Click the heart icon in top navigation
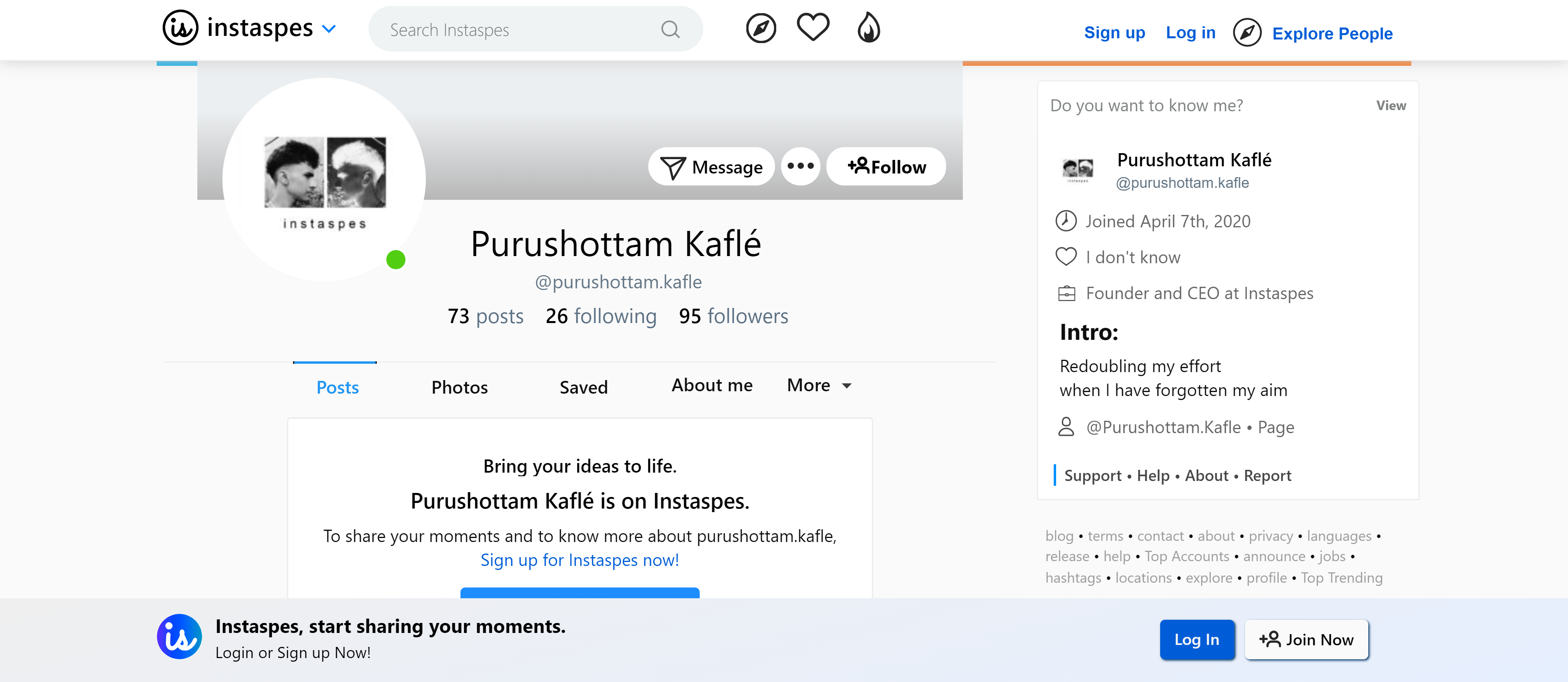Screen dimensions: 1568x682 coord(813,28)
